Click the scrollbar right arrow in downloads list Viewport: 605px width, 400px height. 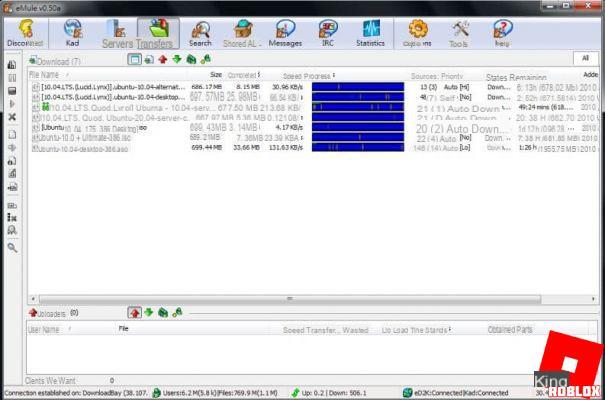(x=593, y=299)
